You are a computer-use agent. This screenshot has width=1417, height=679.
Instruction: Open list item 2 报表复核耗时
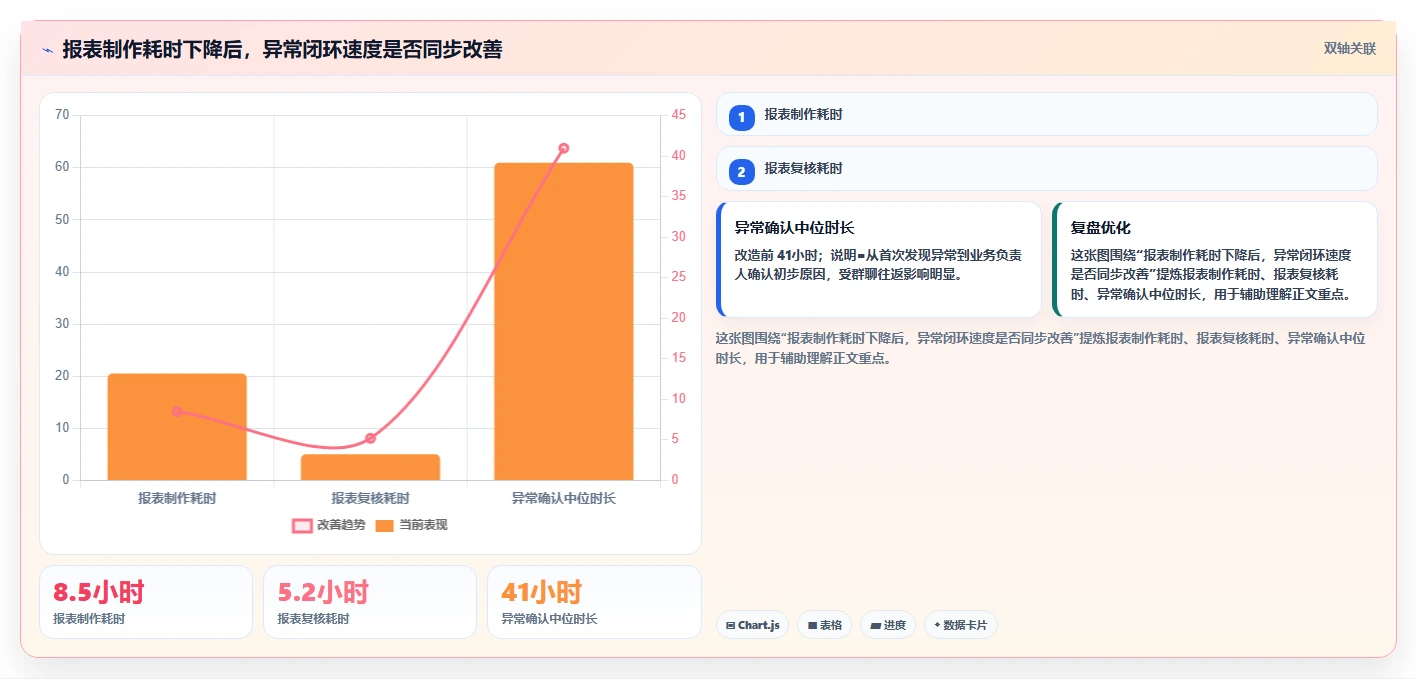(x=1047, y=168)
